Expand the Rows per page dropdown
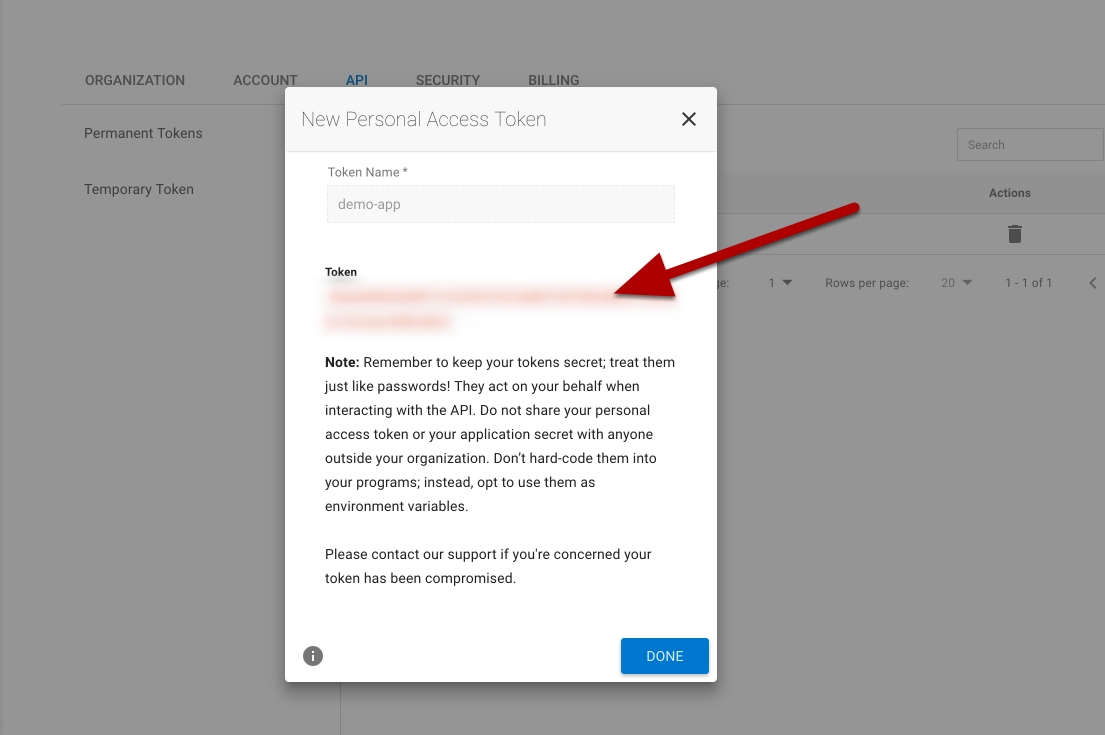This screenshot has width=1105, height=735. pos(956,283)
